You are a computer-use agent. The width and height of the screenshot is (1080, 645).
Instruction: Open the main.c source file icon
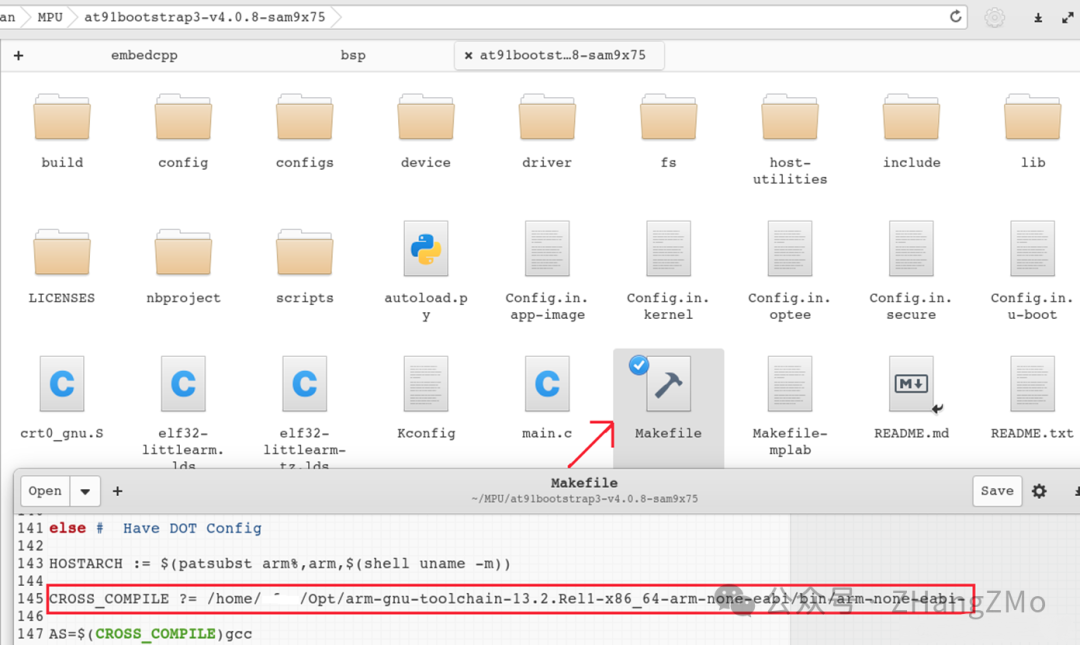tap(547, 383)
